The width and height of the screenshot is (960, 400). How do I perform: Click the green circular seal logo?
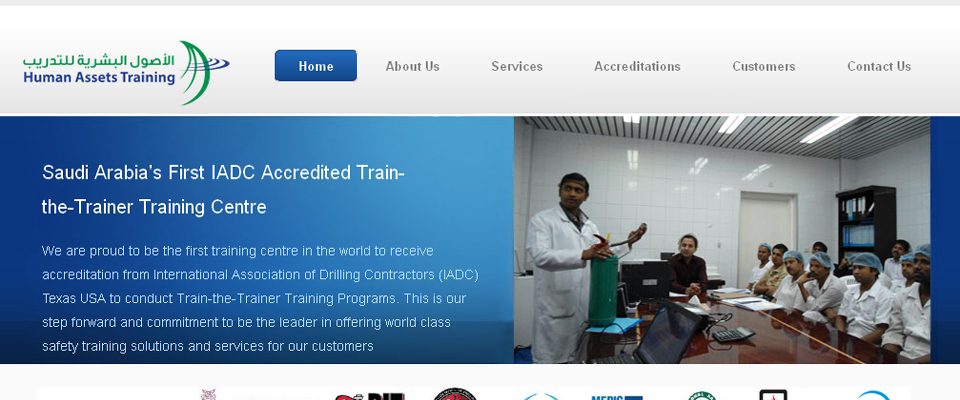click(702, 396)
